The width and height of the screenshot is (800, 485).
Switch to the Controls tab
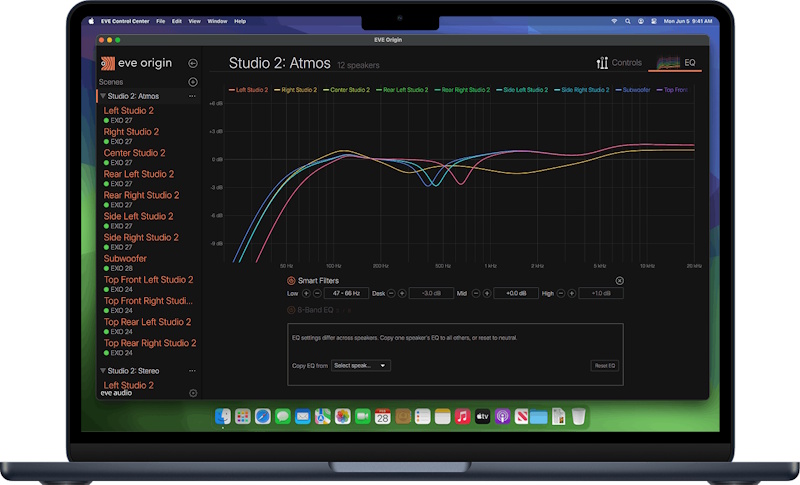click(x=619, y=63)
